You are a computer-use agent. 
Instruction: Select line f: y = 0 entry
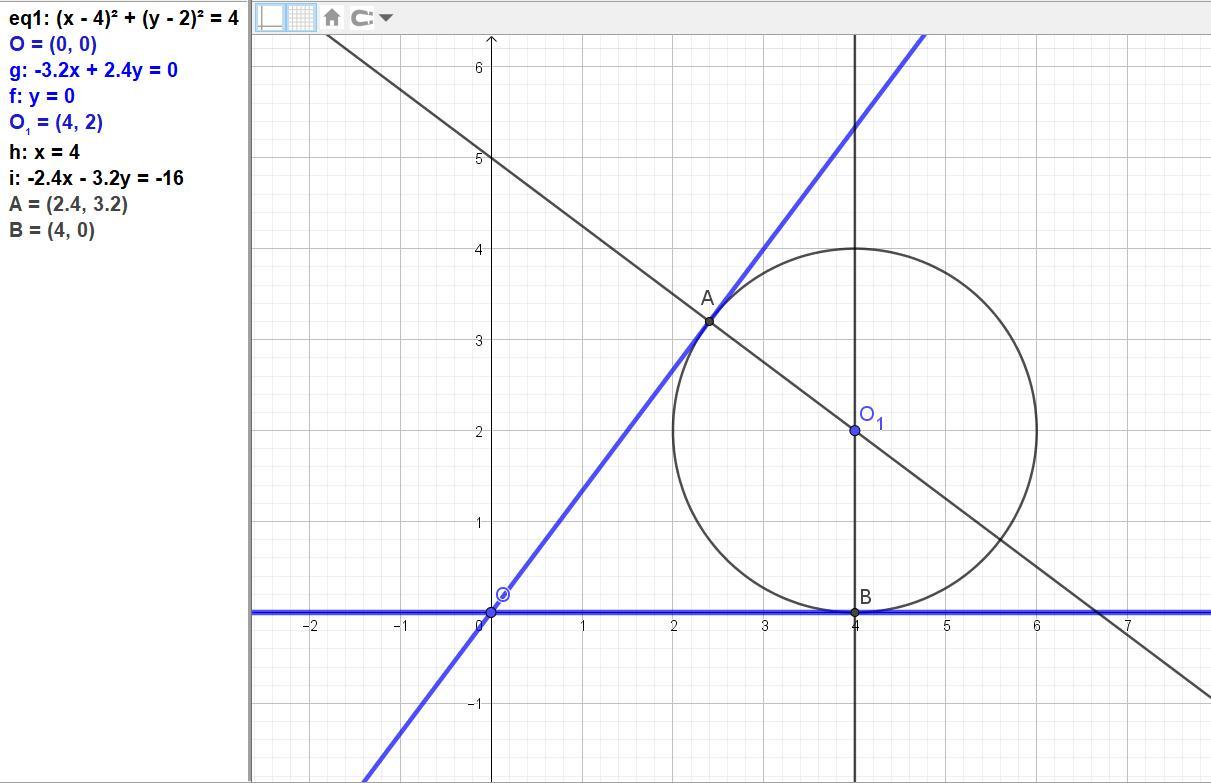pyautogui.click(x=42, y=96)
